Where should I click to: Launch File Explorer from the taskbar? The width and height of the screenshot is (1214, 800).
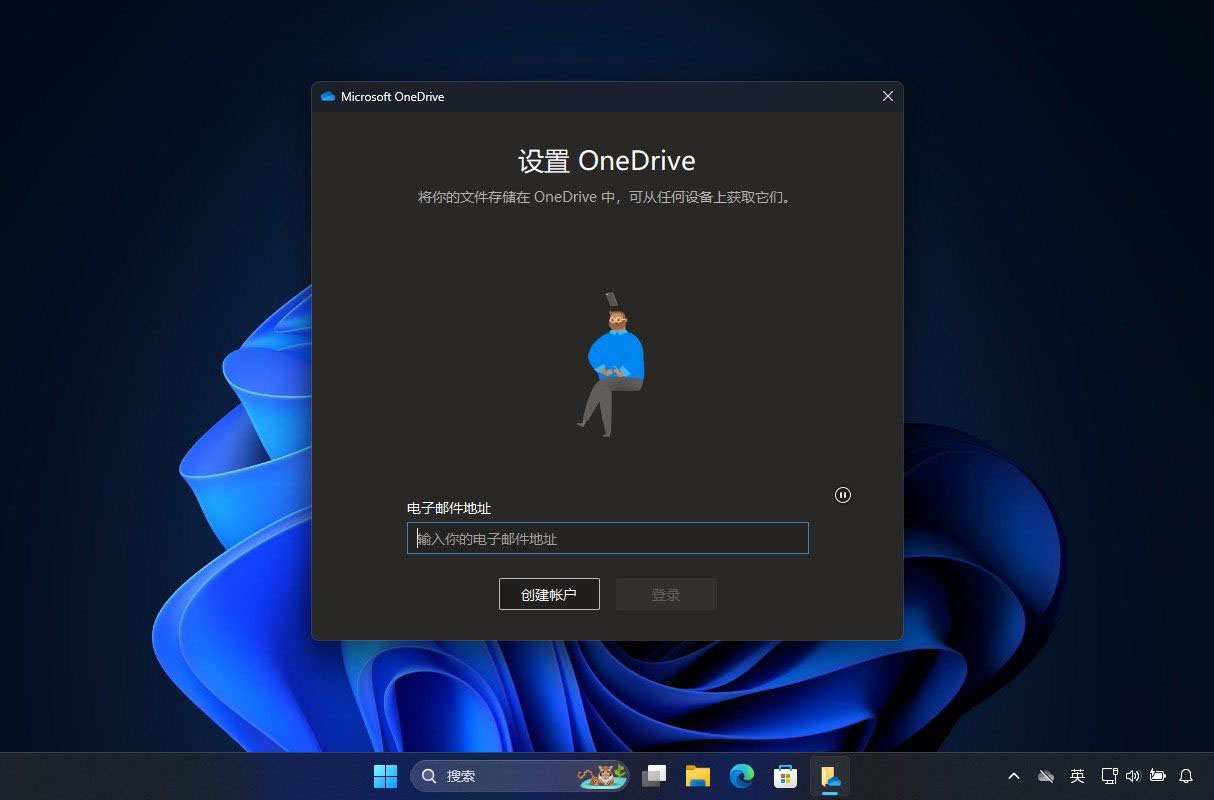click(698, 776)
